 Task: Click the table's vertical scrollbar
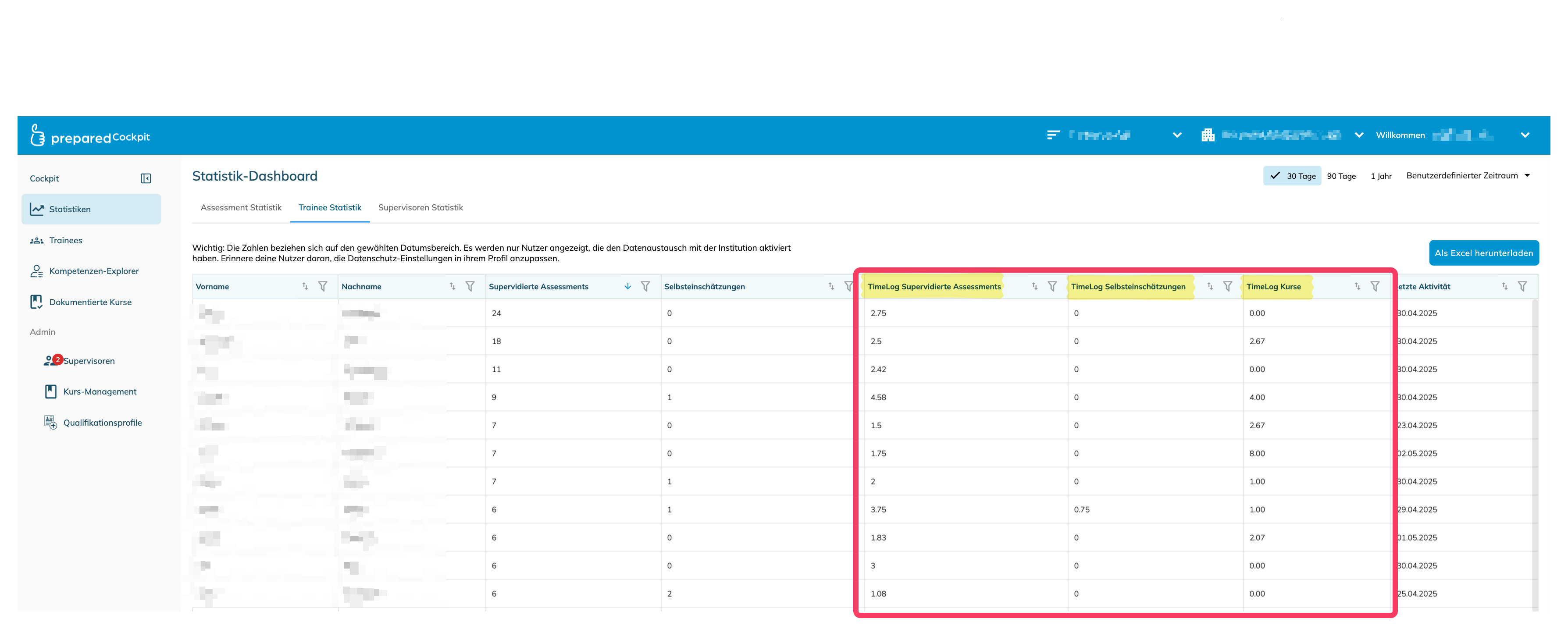click(1535, 456)
